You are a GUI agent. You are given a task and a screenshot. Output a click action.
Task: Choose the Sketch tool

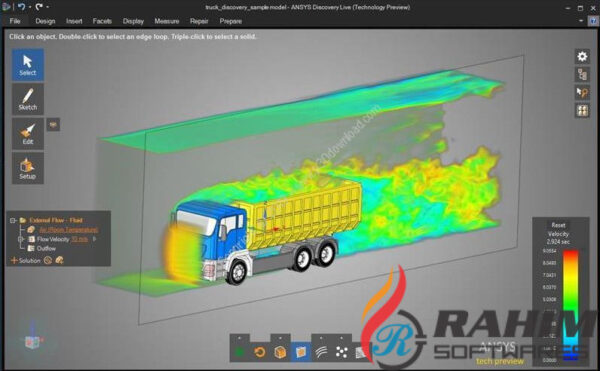[x=28, y=99]
